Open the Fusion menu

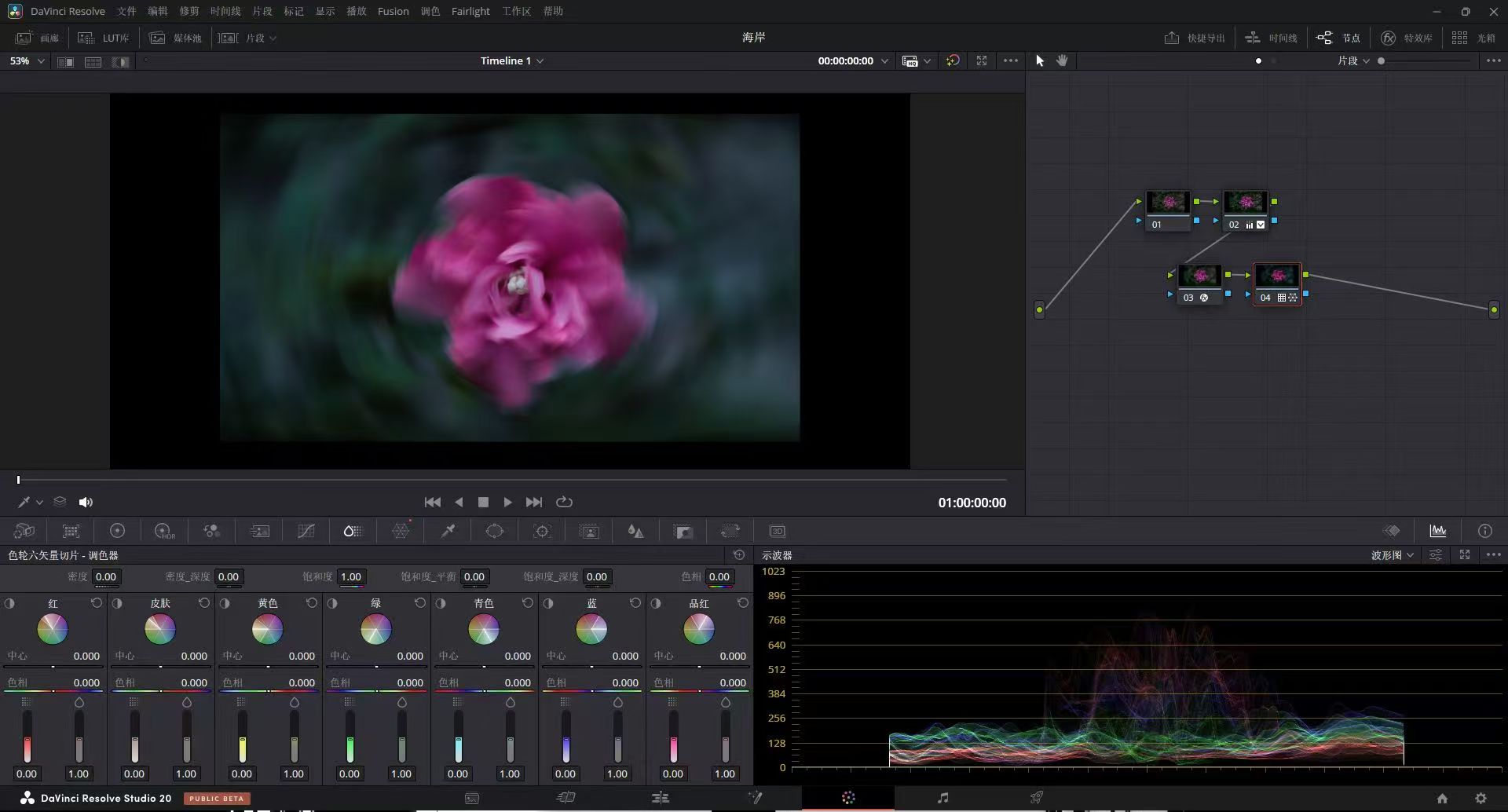393,11
